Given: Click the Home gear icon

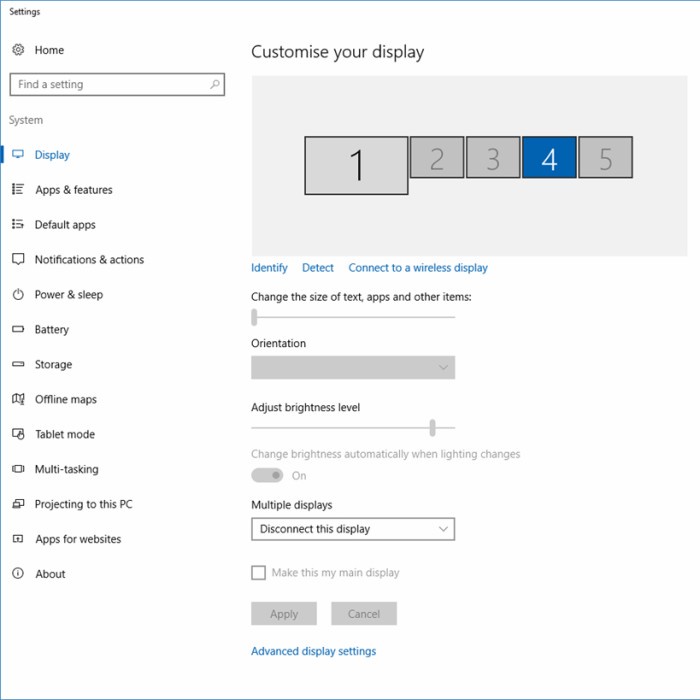Looking at the screenshot, I should click(18, 50).
